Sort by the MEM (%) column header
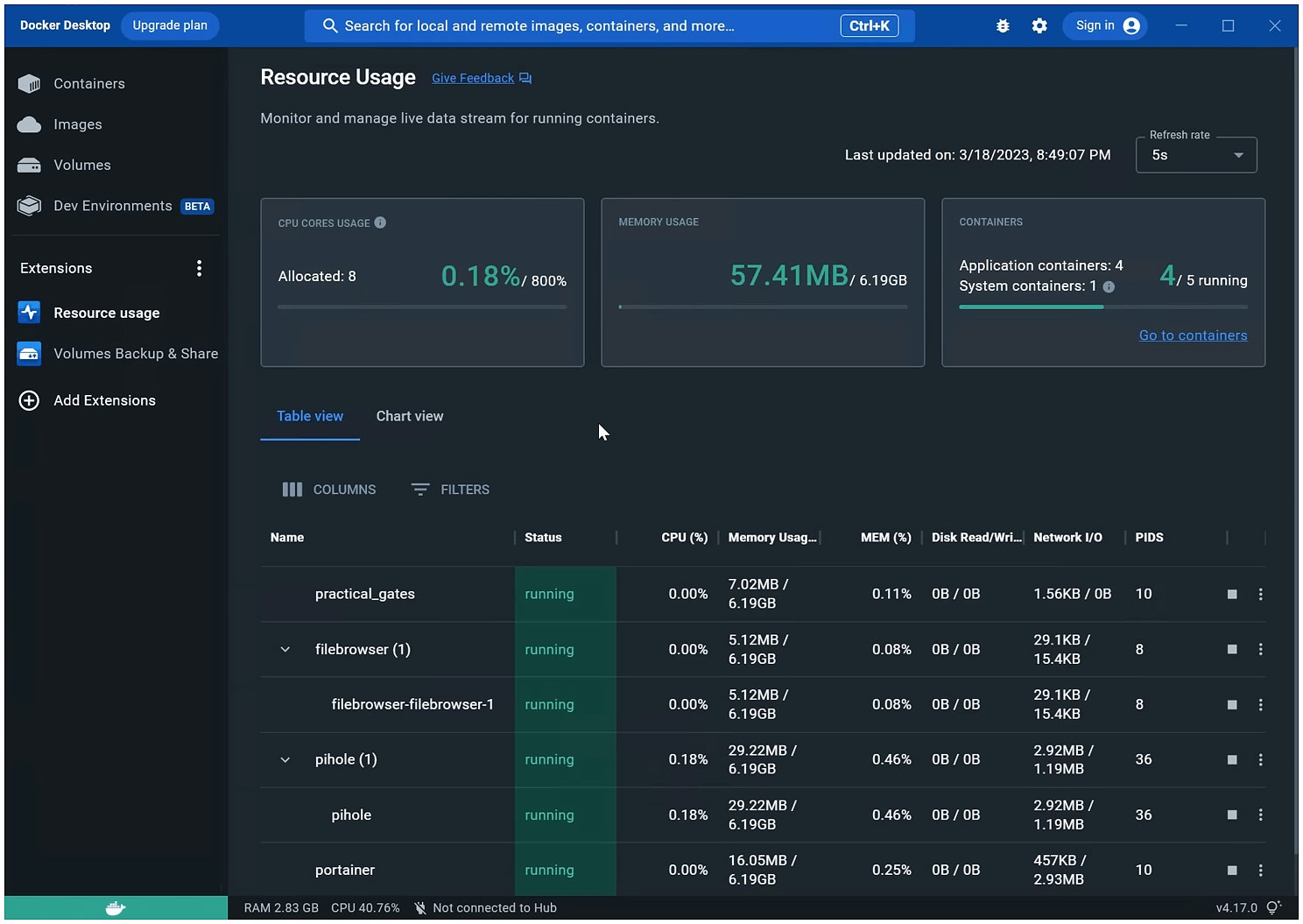 [886, 538]
